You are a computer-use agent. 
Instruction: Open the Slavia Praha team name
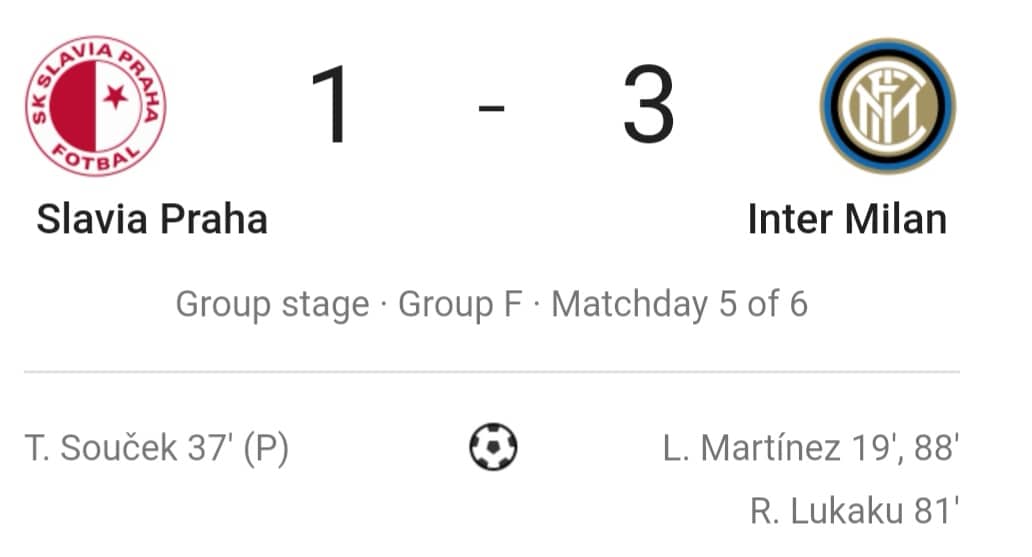pos(152,219)
